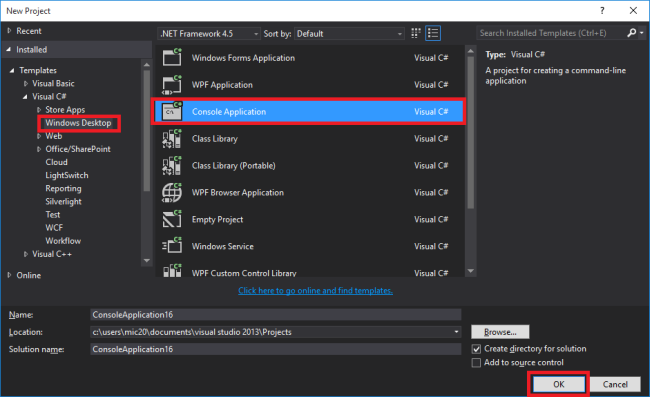
Task: Click the Browse... button
Action: [500, 332]
